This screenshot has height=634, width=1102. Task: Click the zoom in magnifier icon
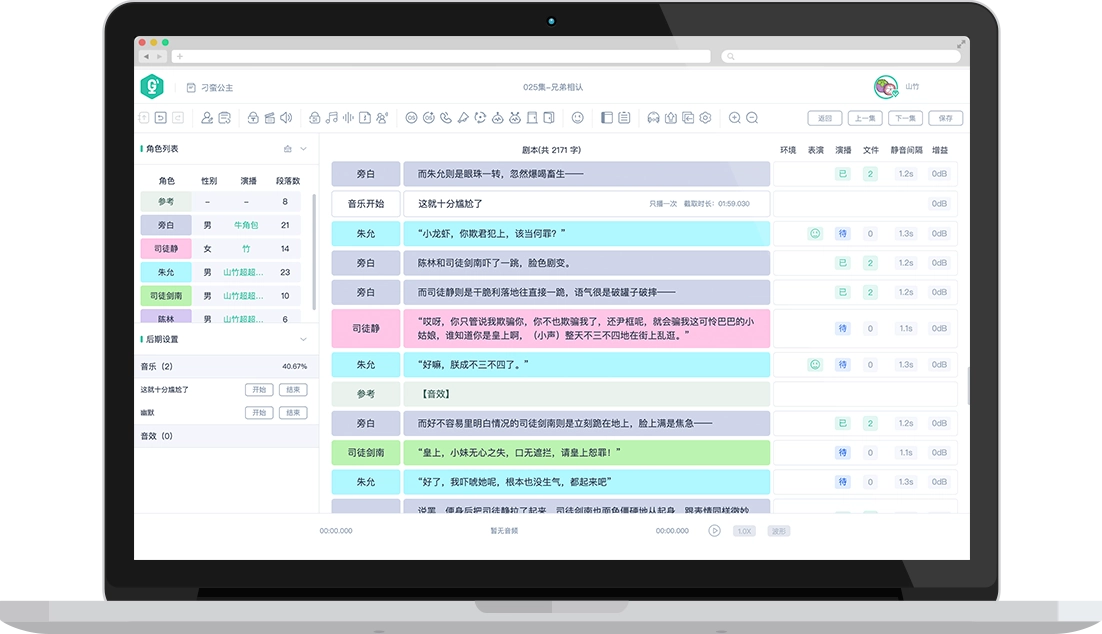point(735,118)
